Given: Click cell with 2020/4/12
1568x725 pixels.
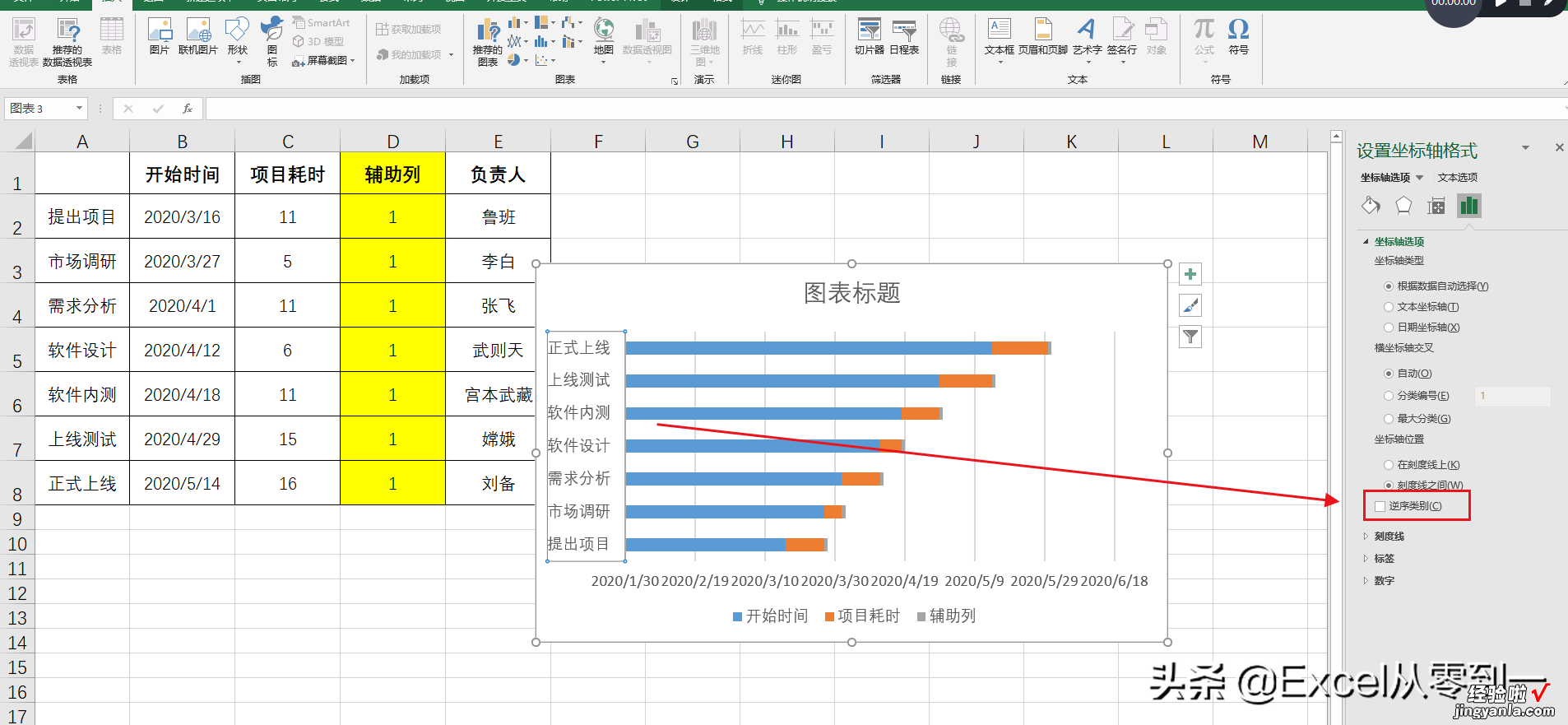Looking at the screenshot, I should pos(182,351).
